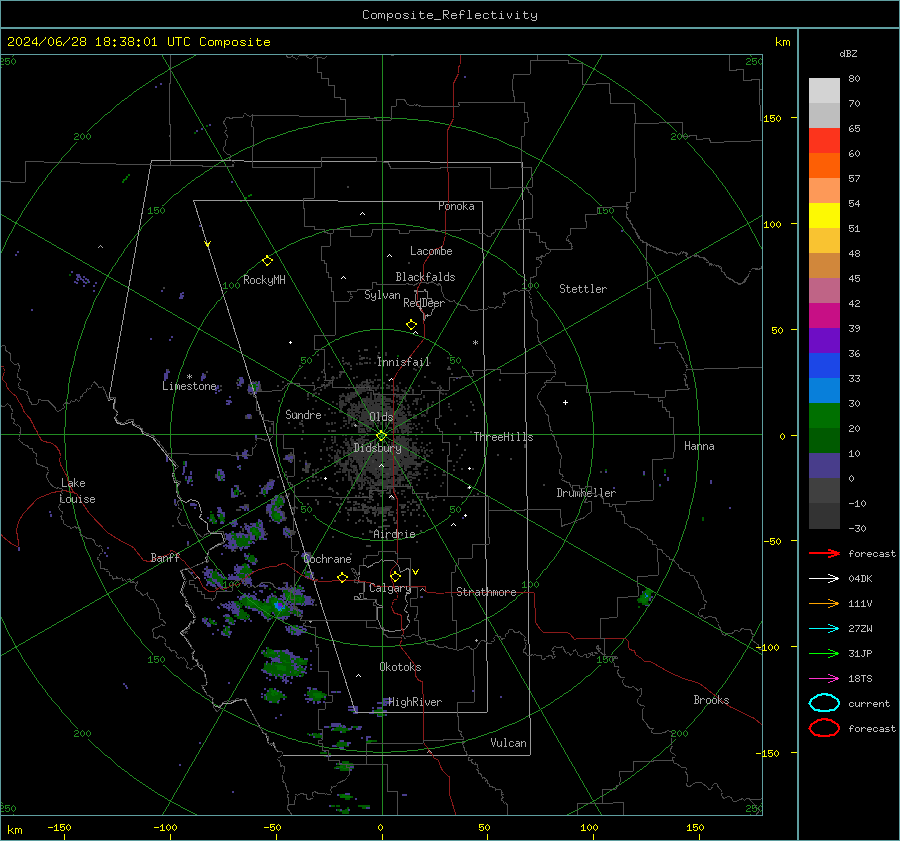This screenshot has height=841, width=900.
Task: Click the red forecast arrow legend icon
Action: (x=824, y=553)
